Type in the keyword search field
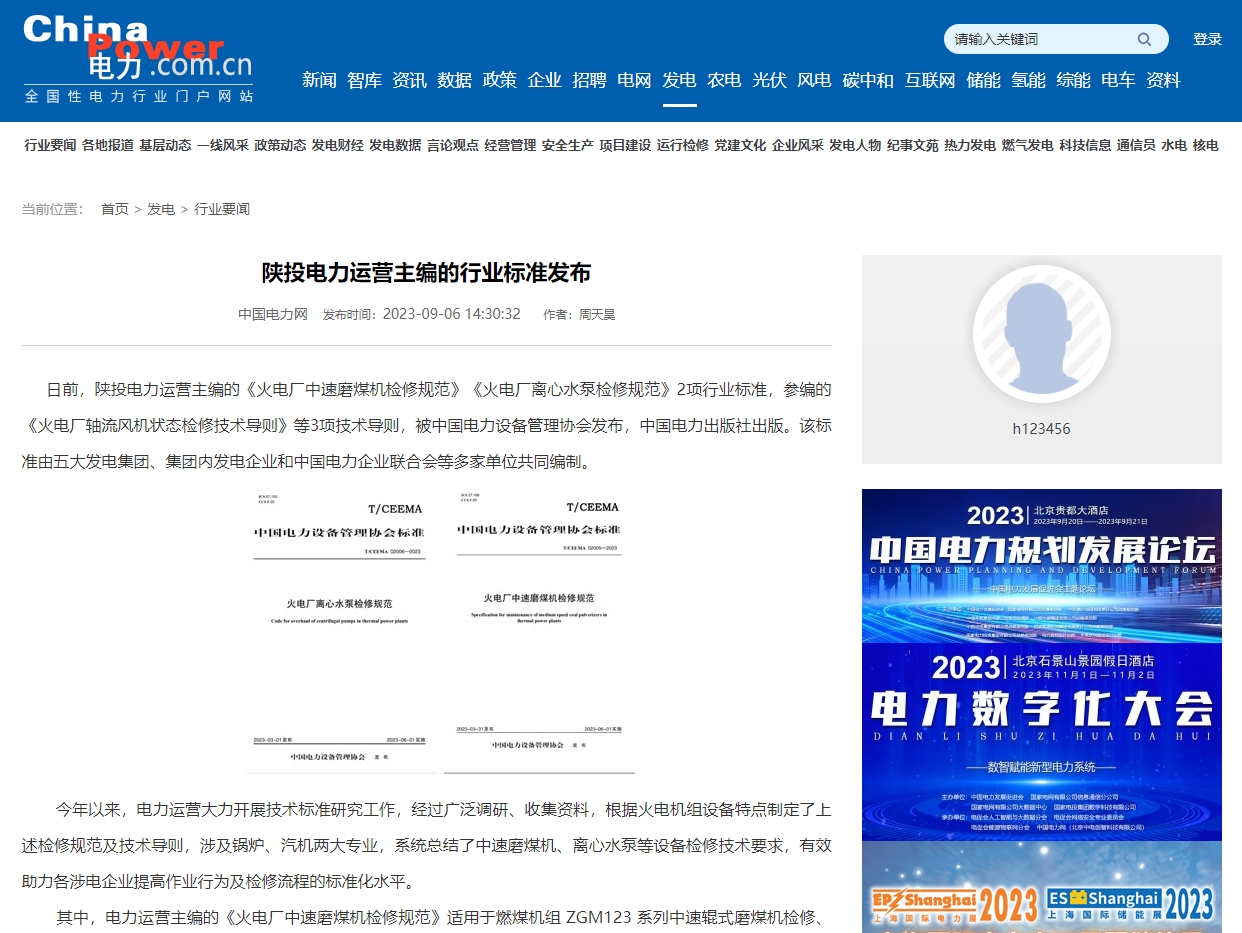The image size is (1242, 933). 1040,40
